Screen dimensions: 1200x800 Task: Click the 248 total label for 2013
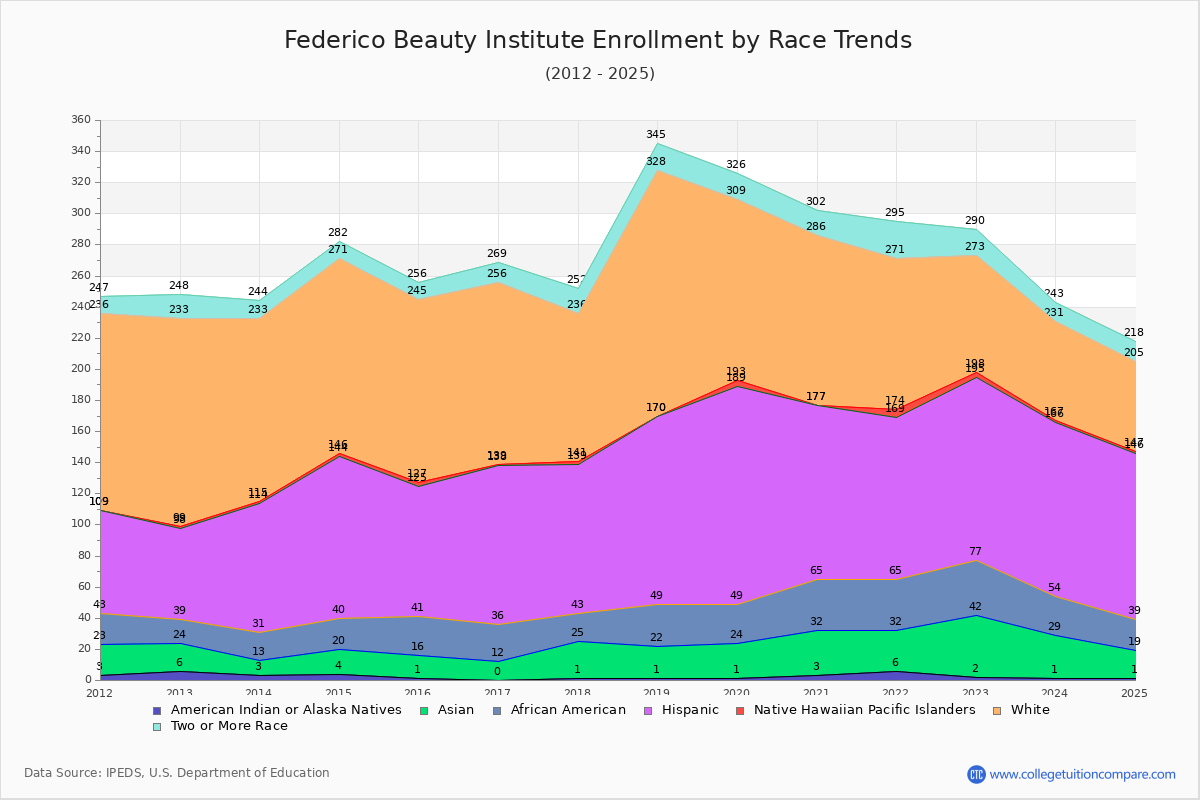coord(179,286)
